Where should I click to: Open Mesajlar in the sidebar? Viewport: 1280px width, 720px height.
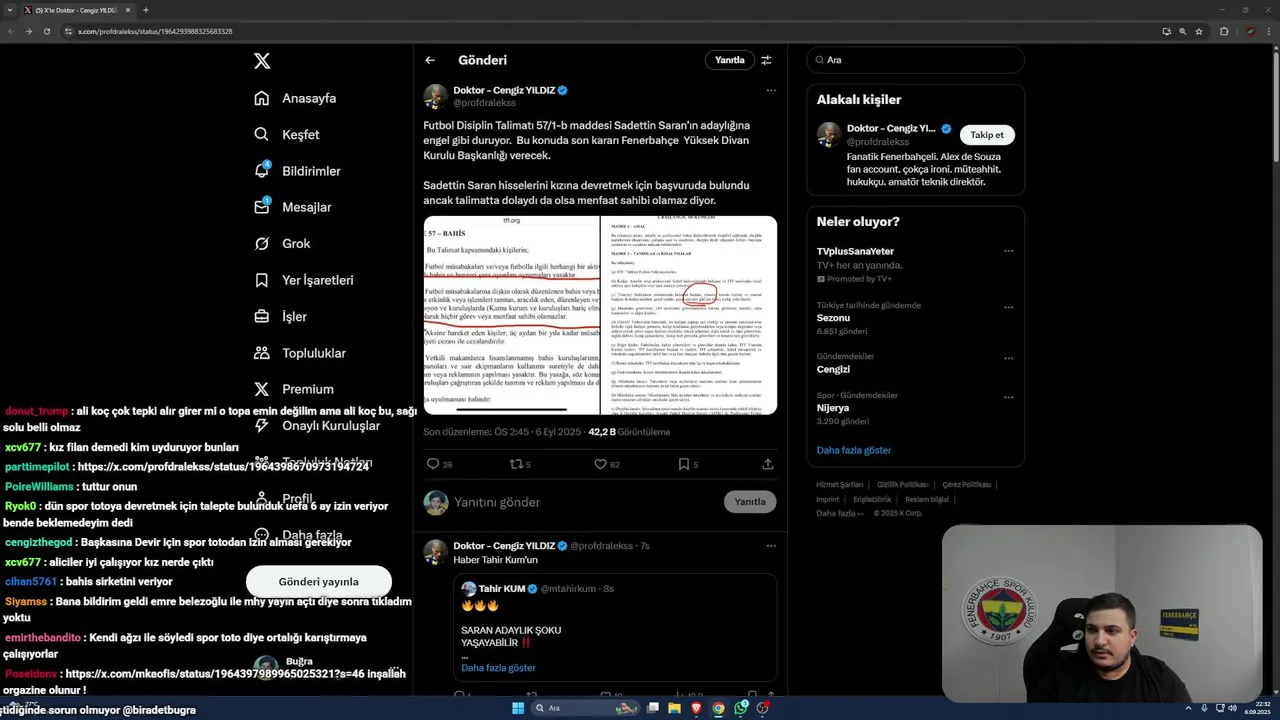[x=292, y=207]
